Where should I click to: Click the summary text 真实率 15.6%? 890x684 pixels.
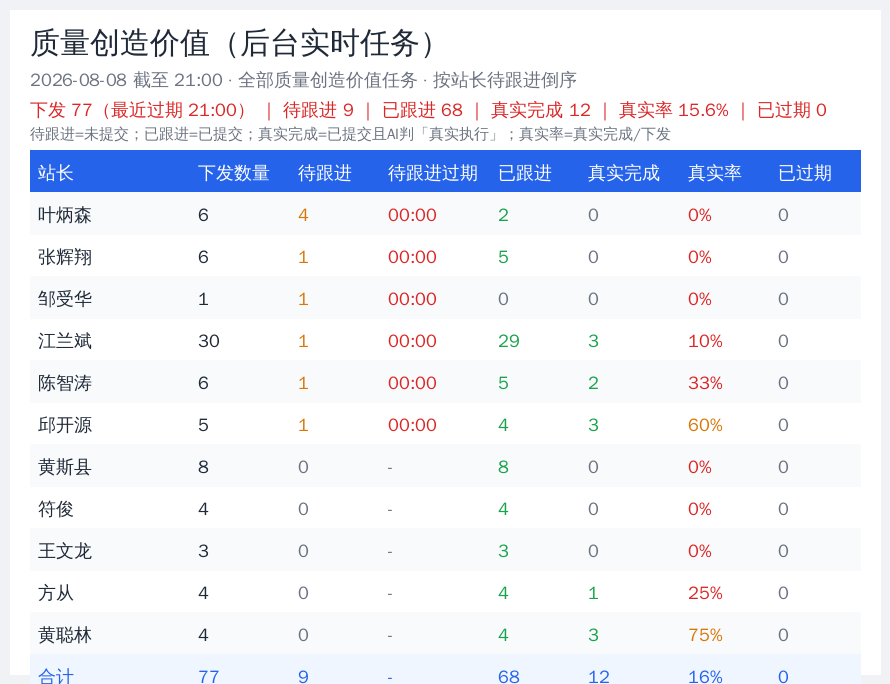674,110
